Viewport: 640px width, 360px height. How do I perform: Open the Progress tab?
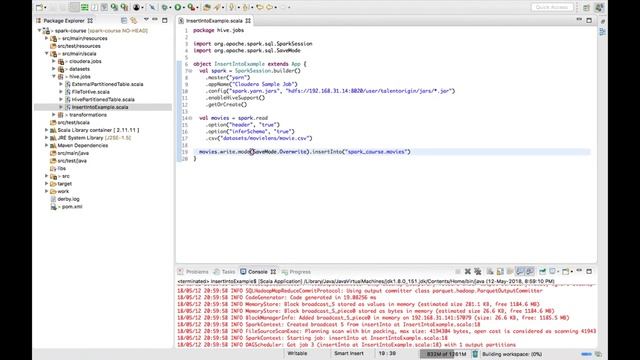click(x=297, y=272)
